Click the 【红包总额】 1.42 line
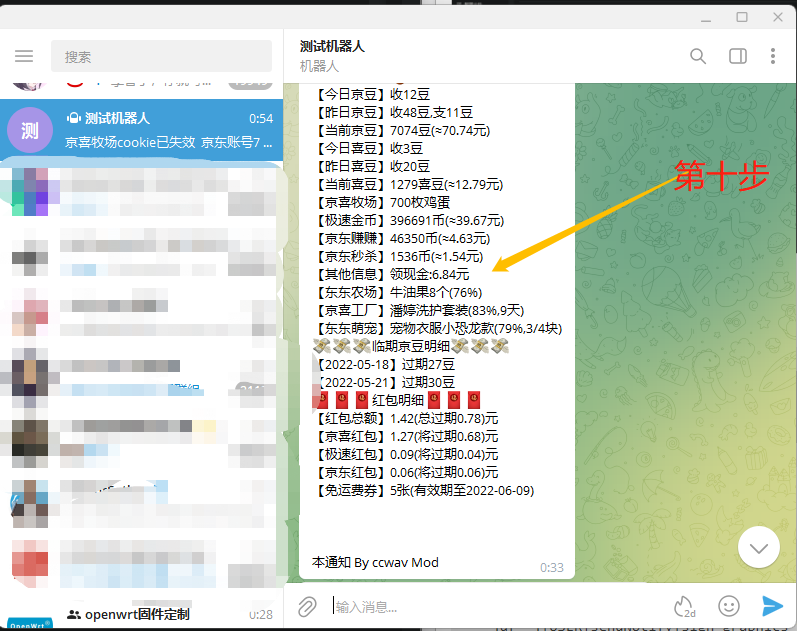Screen dimensions: 797x631 (407, 418)
